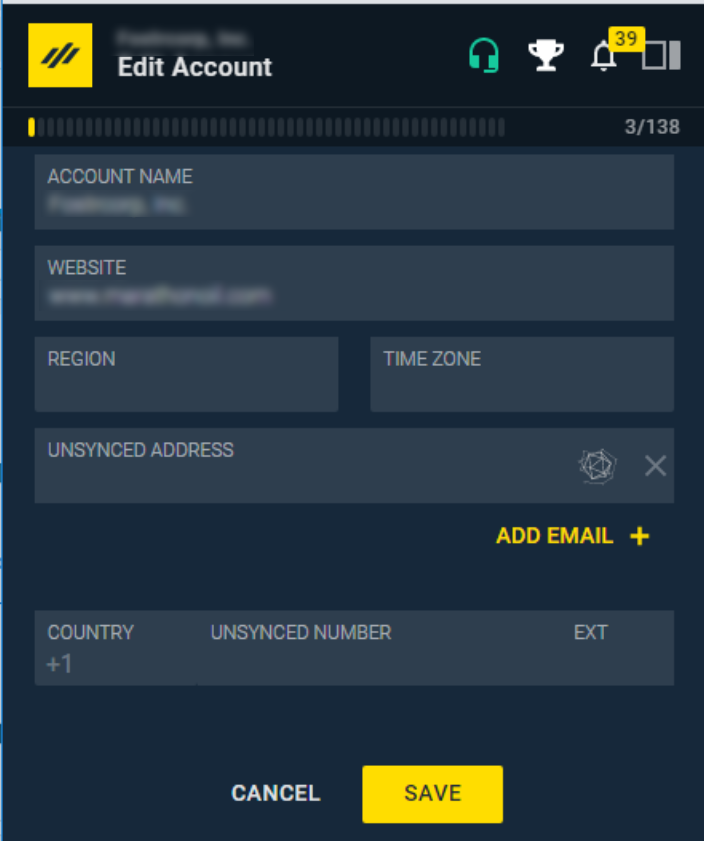This screenshot has height=841, width=704.
Task: Open the Time Zone dropdown field
Action: [522, 374]
